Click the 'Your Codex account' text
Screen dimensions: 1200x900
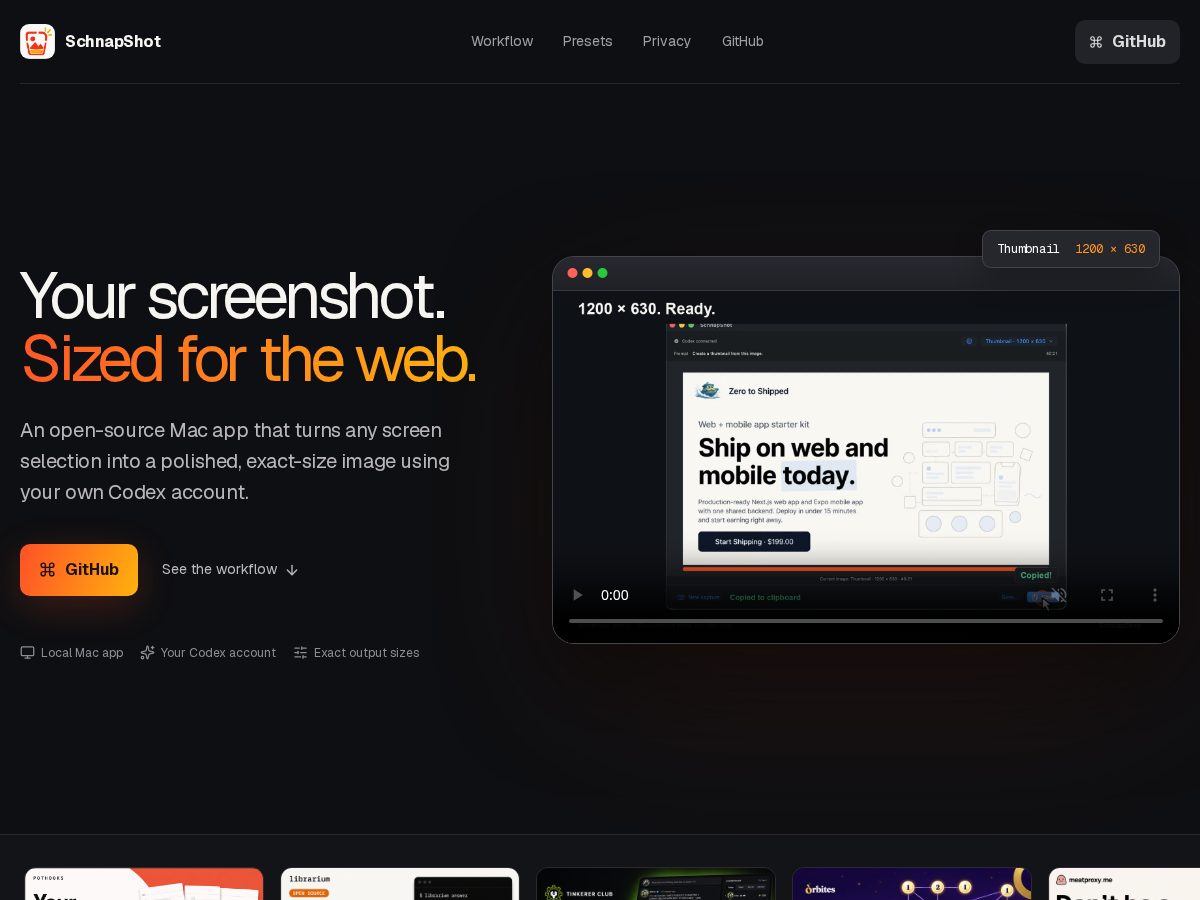pyautogui.click(x=218, y=653)
